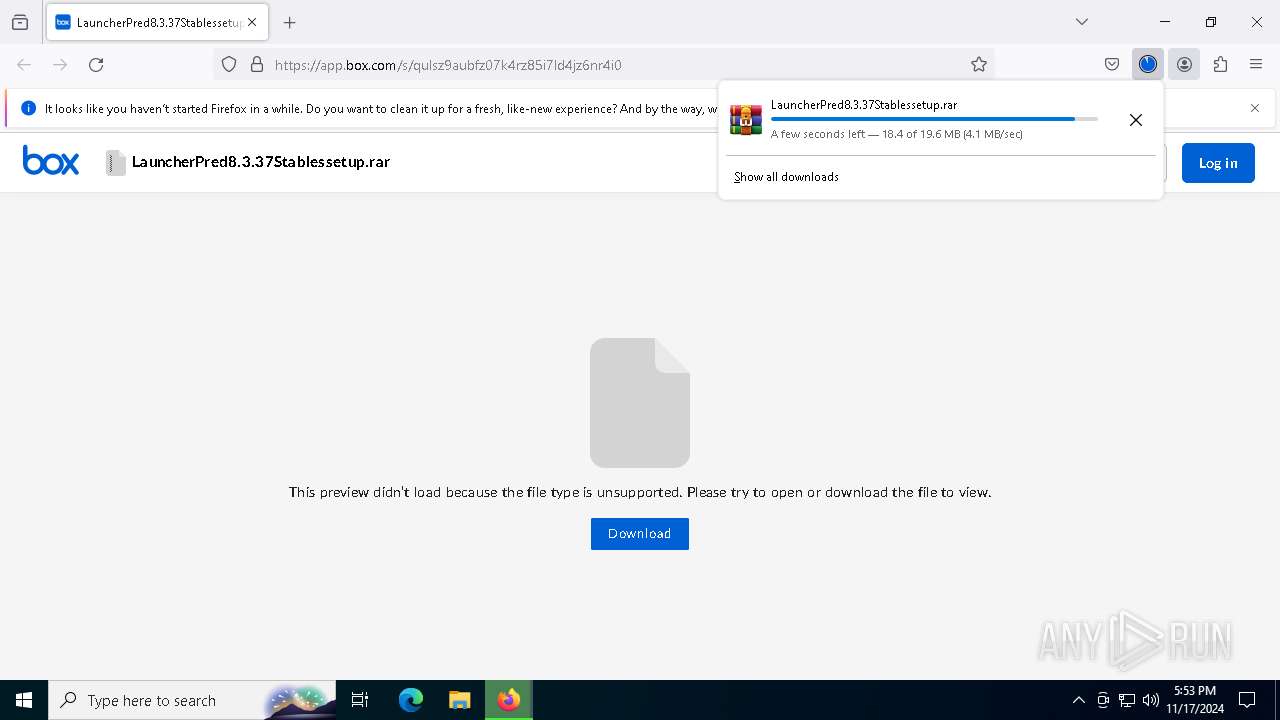Expand the list all tabs chevron
Image resolution: width=1280 pixels, height=720 pixels.
point(1081,22)
